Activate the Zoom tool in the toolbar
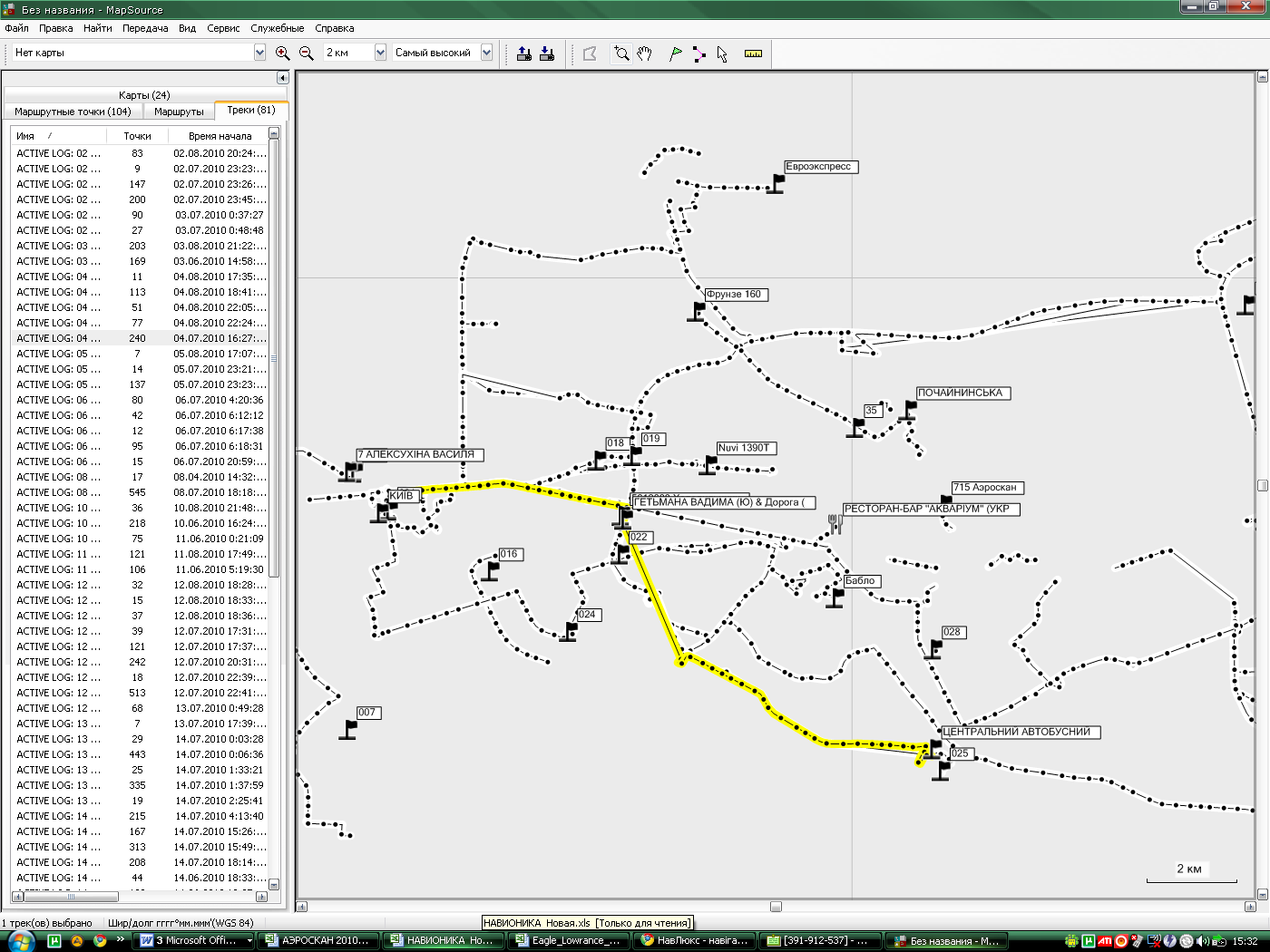Image resolution: width=1270 pixels, height=952 pixels. click(621, 53)
